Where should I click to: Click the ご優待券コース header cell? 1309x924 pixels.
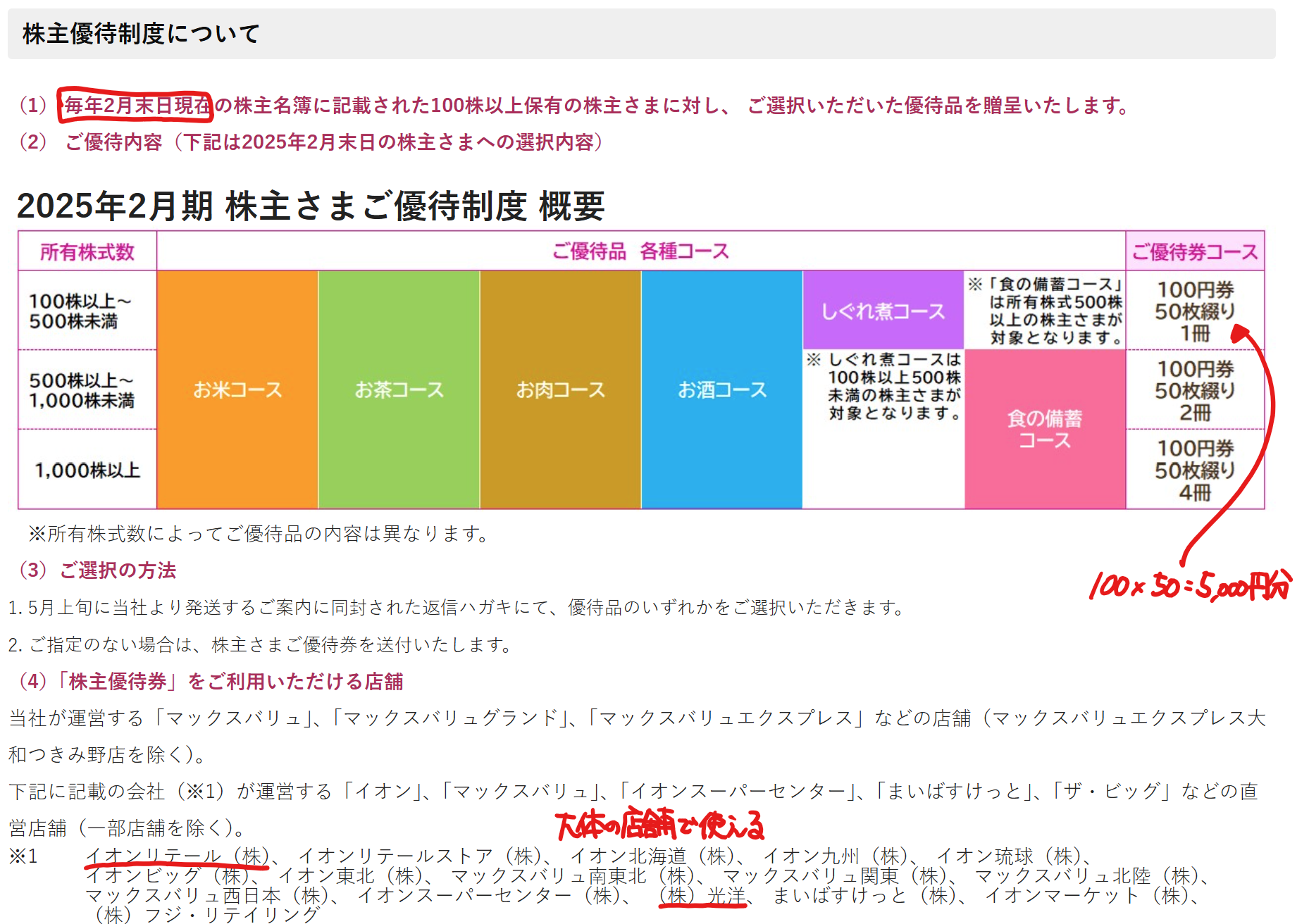(1195, 251)
